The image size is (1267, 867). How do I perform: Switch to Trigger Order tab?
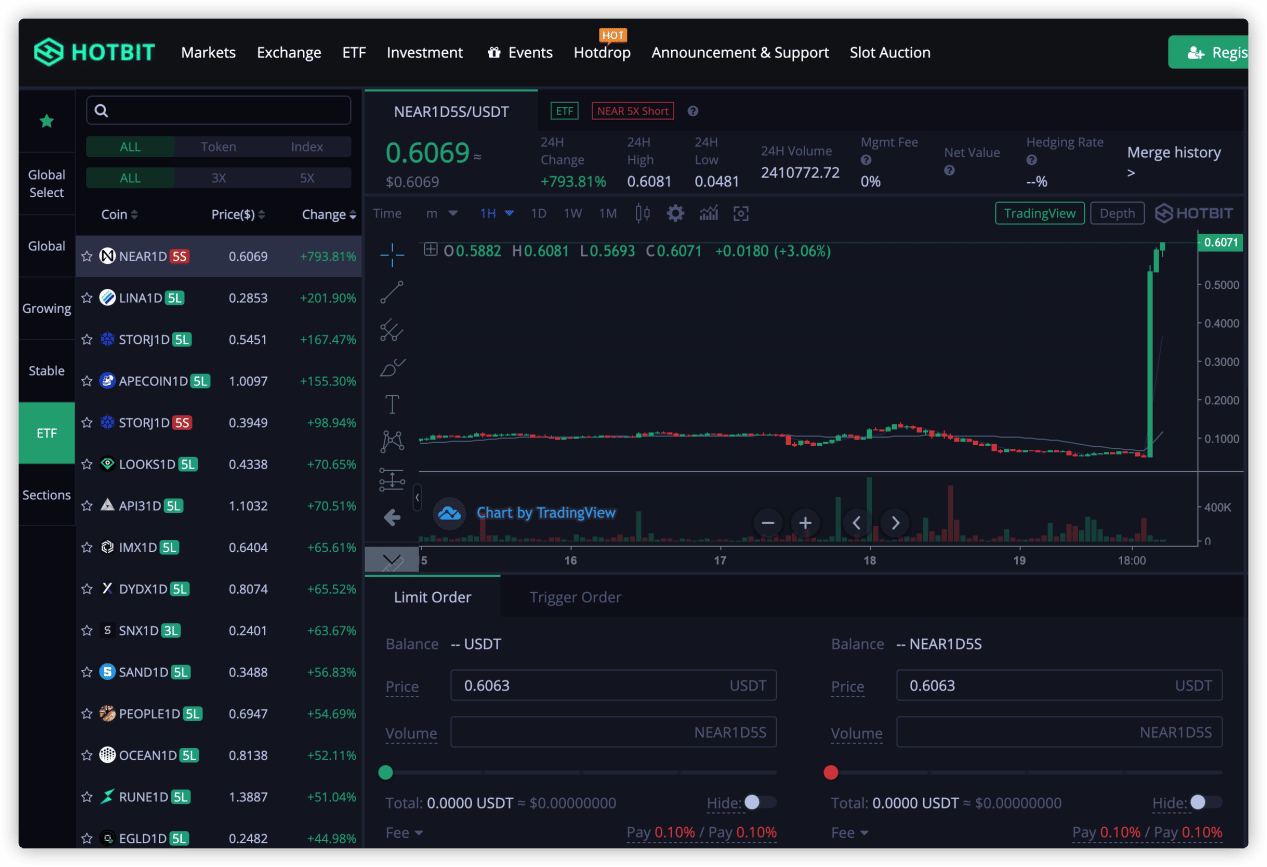click(575, 597)
